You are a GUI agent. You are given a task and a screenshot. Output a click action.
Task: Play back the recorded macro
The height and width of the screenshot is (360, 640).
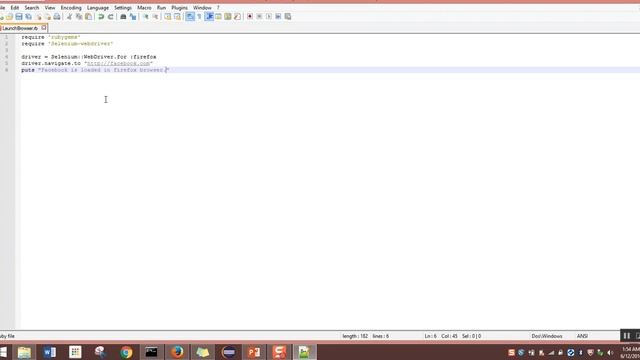point(269,17)
